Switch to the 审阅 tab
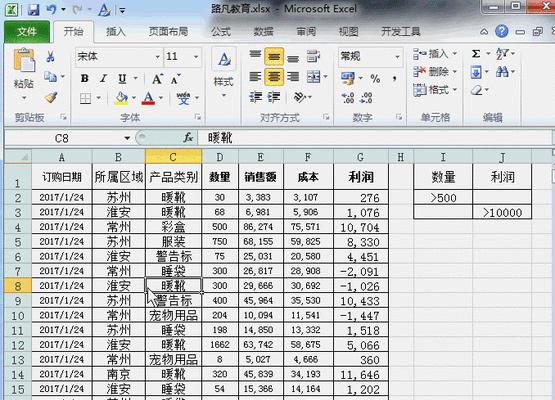Image resolution: width=555 pixels, height=400 pixels. tap(306, 32)
